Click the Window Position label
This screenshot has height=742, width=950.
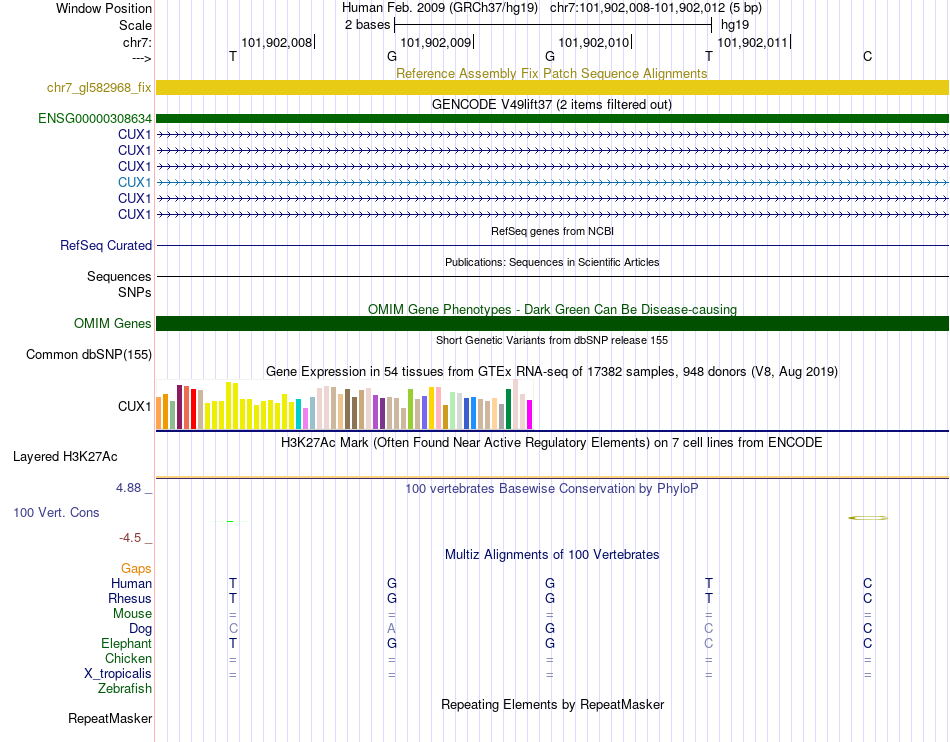pos(104,8)
